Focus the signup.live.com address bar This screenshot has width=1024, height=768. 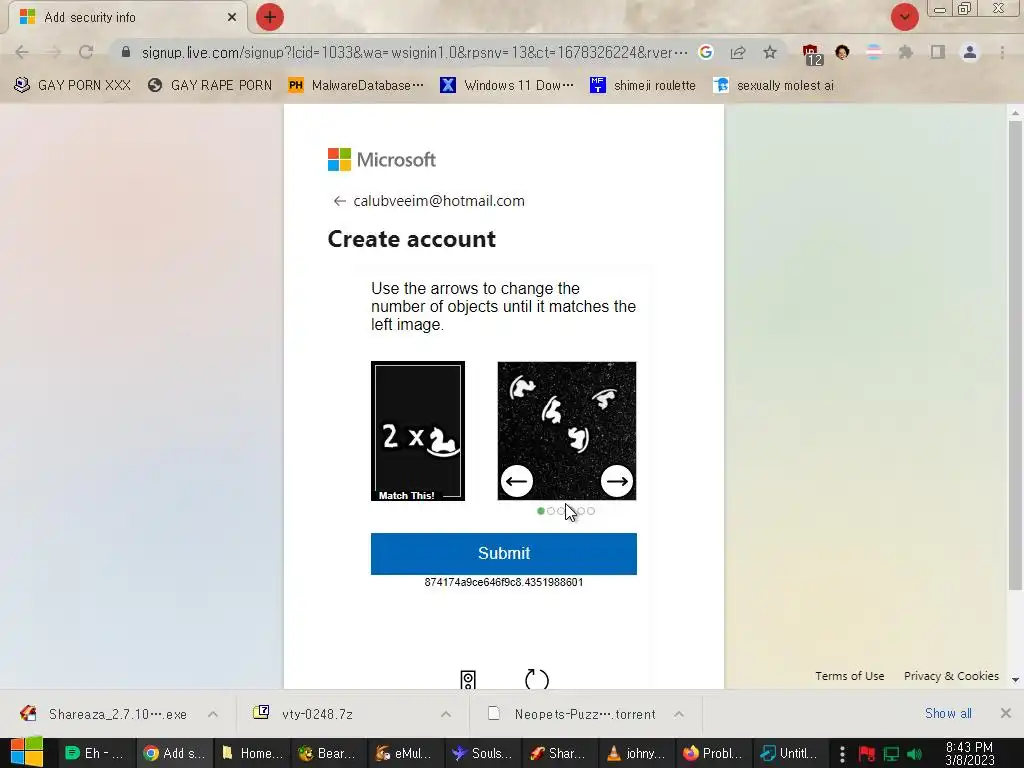click(x=415, y=52)
